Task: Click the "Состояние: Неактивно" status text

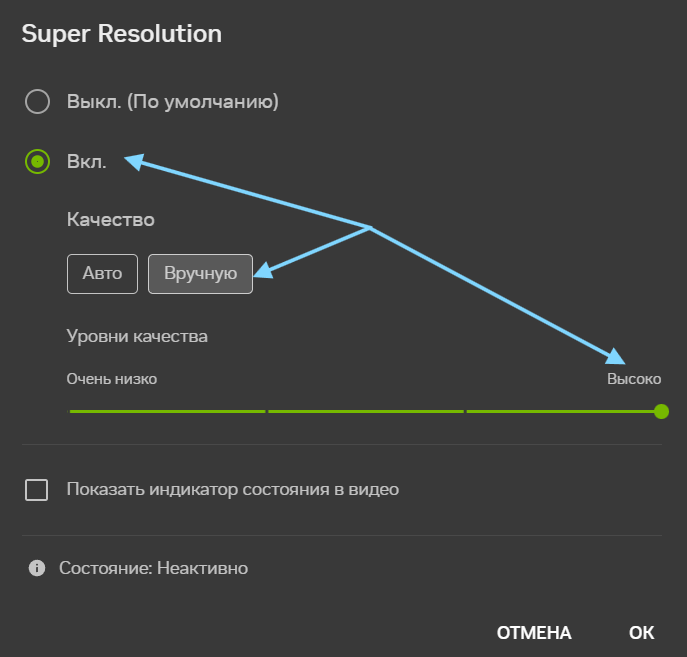Action: point(153,569)
